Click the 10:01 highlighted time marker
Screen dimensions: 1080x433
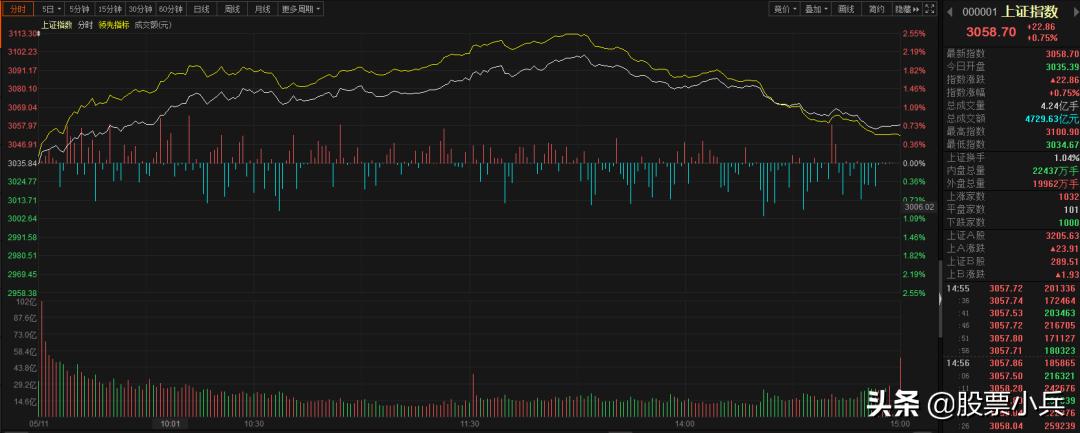point(169,424)
